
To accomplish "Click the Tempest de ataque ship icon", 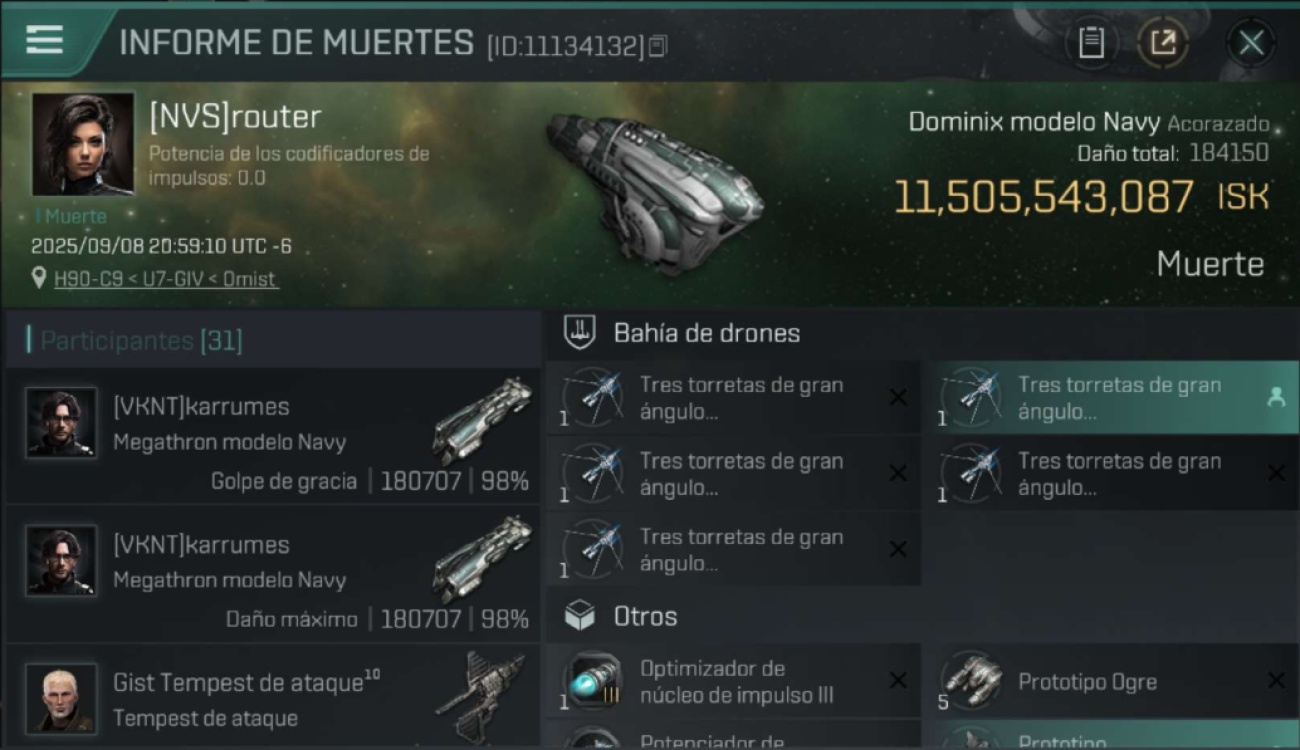I will tap(482, 697).
